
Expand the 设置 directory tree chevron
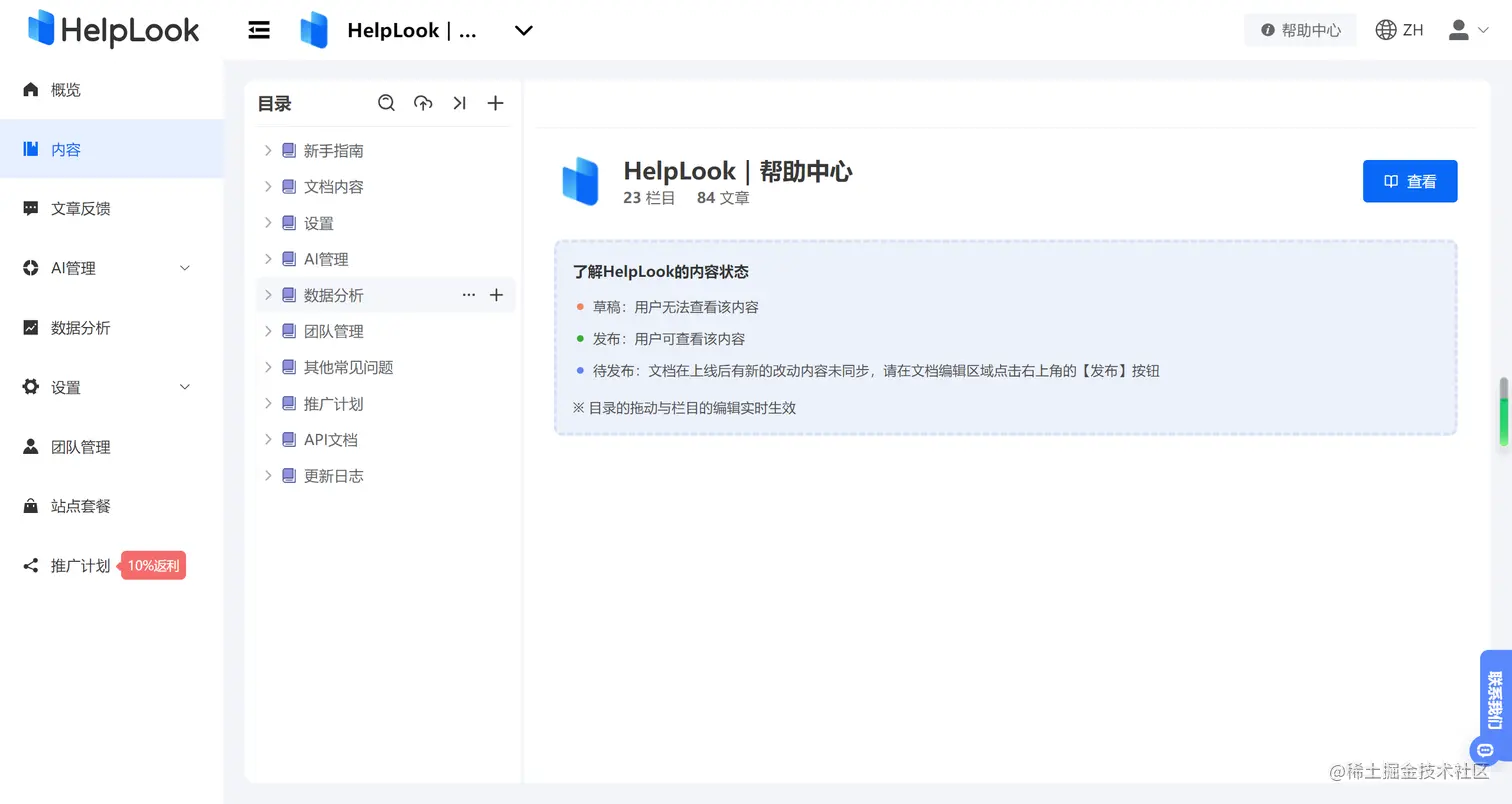pos(267,223)
